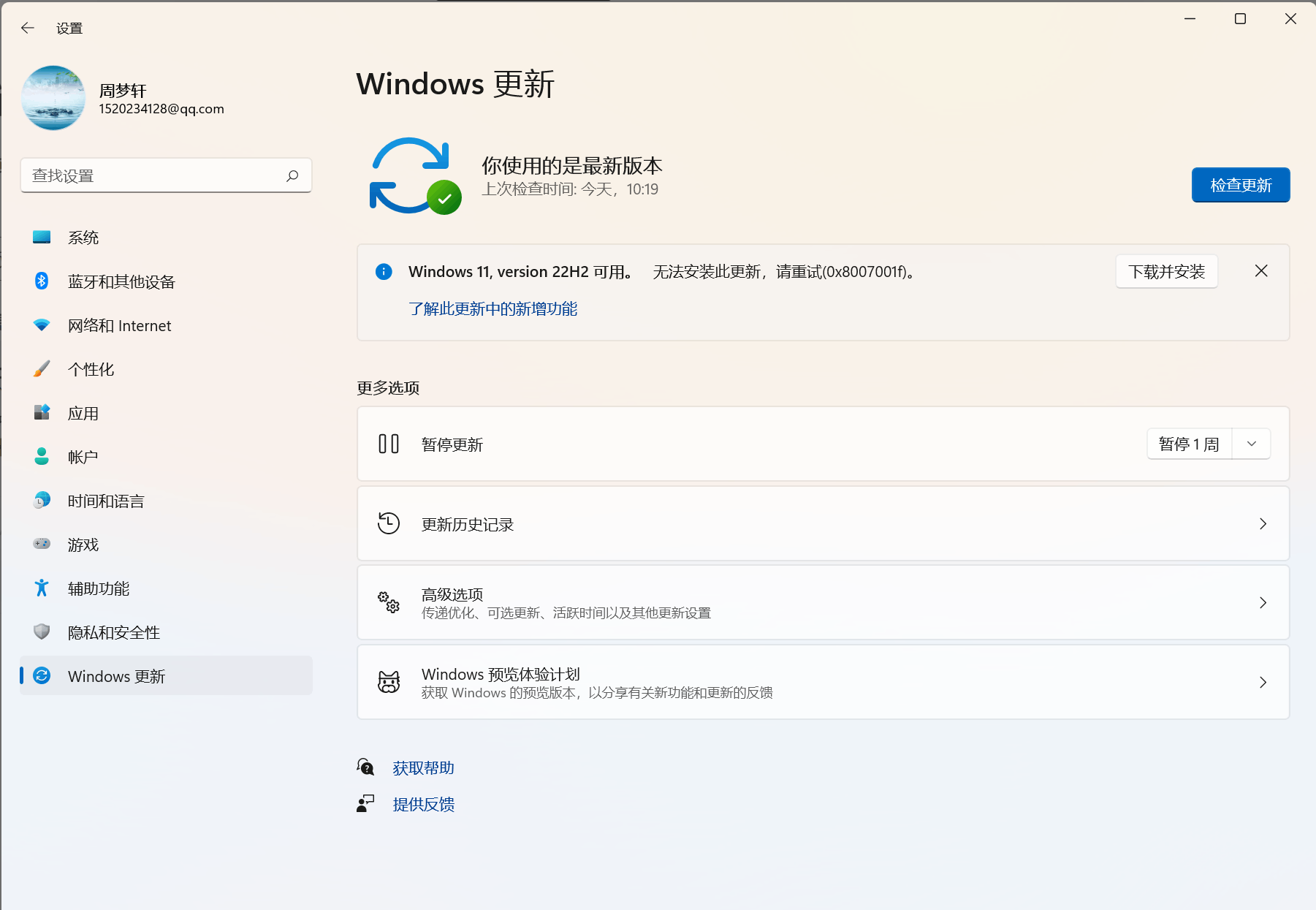Click the Windows 更新 page title

pyautogui.click(x=455, y=84)
